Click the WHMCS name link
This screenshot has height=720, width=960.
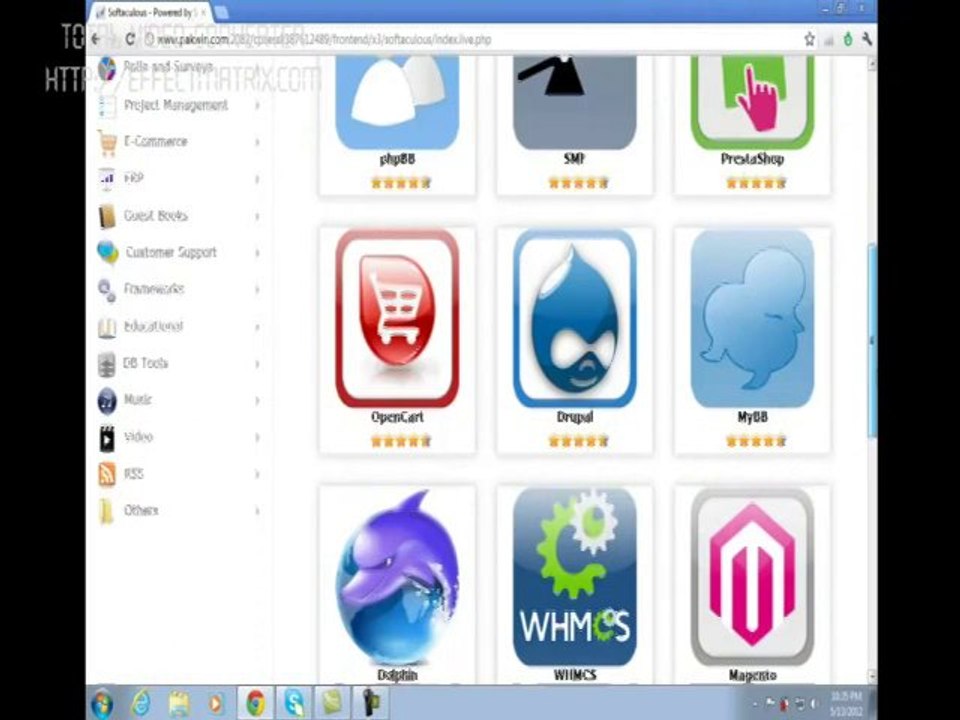pyautogui.click(x=574, y=675)
